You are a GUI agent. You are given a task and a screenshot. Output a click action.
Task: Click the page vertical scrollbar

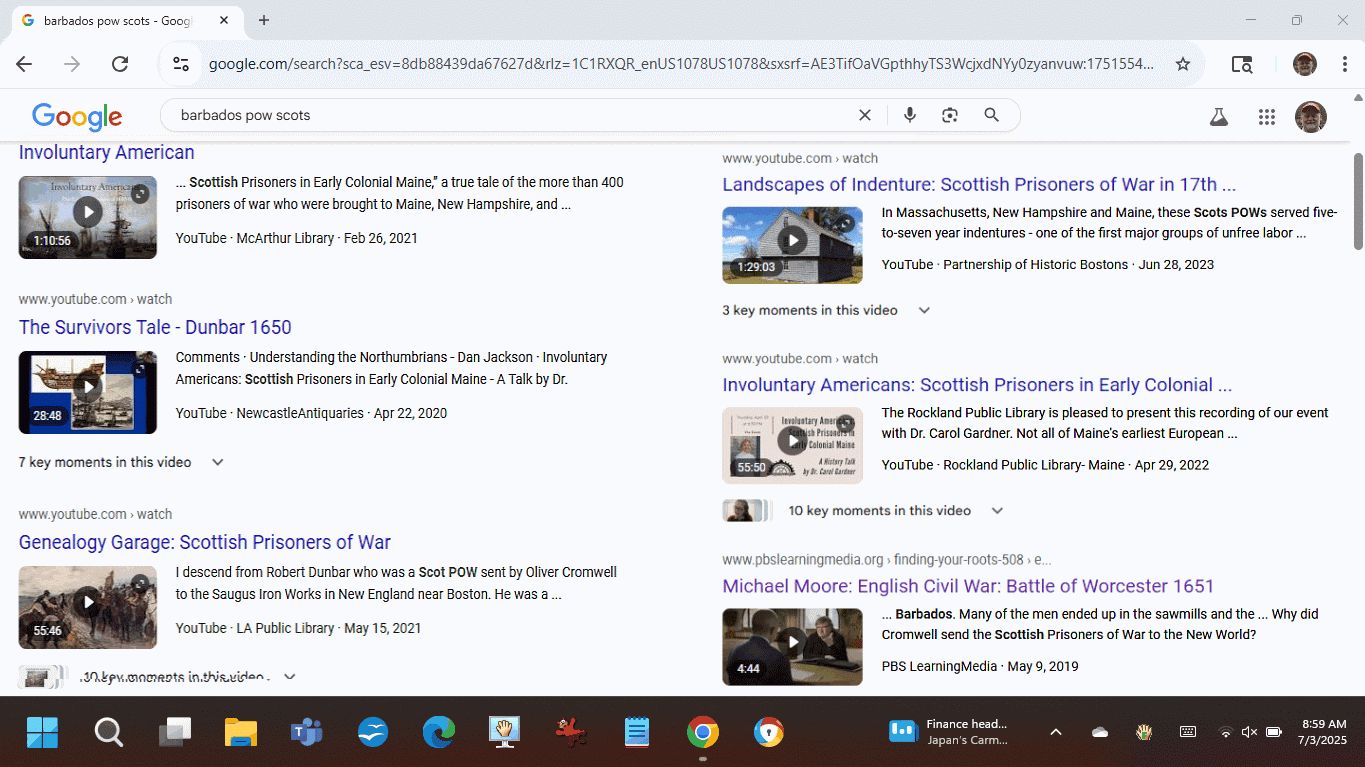[1357, 200]
